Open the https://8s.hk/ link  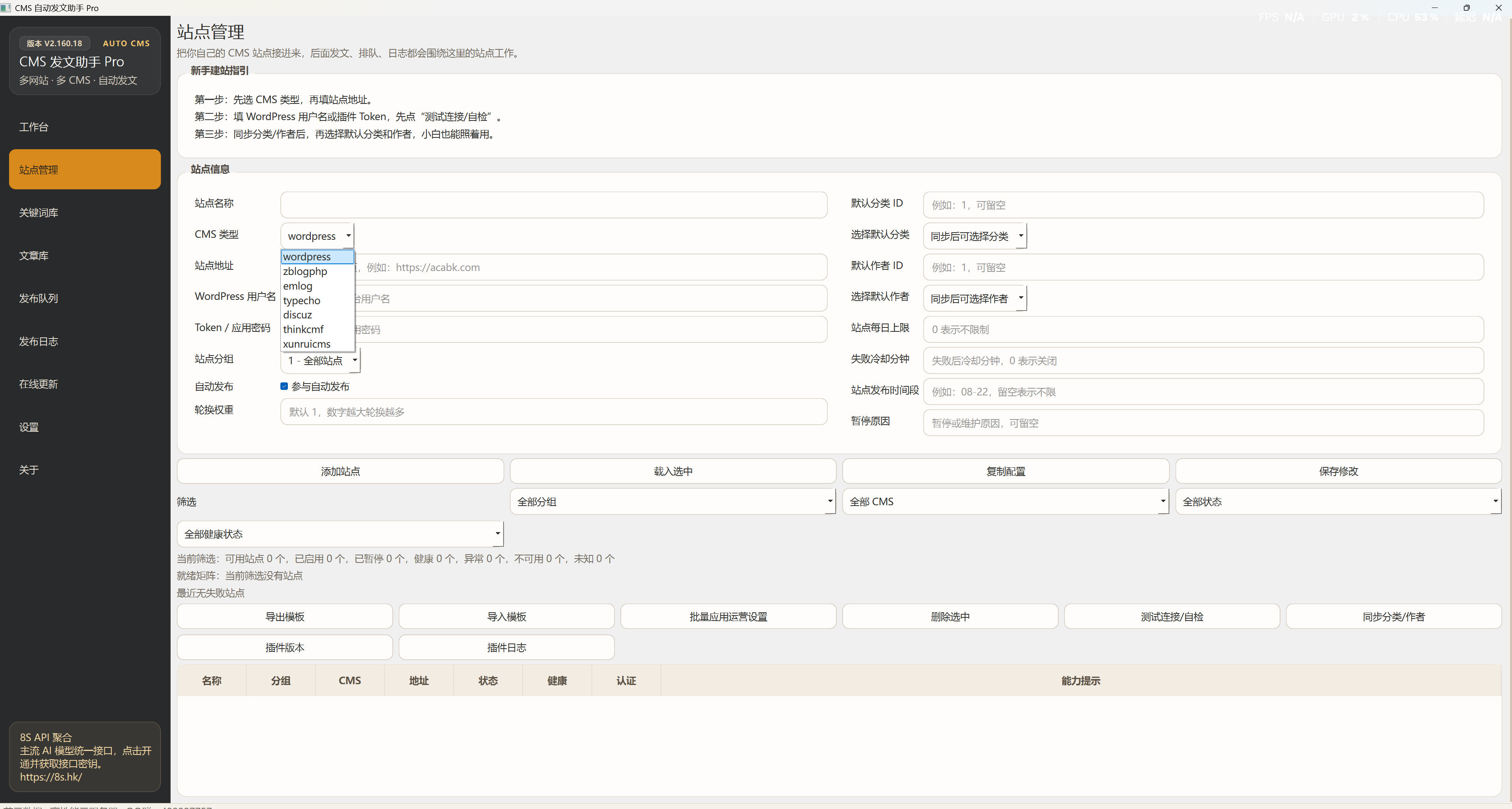click(51, 777)
